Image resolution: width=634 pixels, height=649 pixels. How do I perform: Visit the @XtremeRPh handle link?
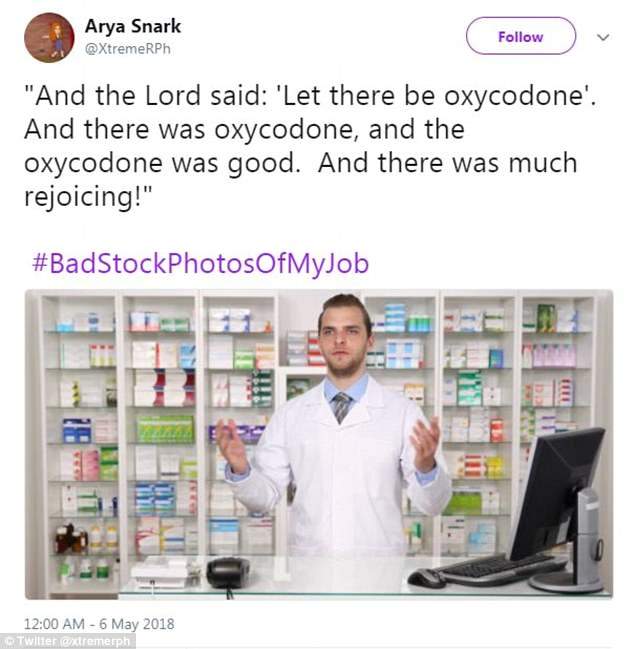(x=127, y=49)
